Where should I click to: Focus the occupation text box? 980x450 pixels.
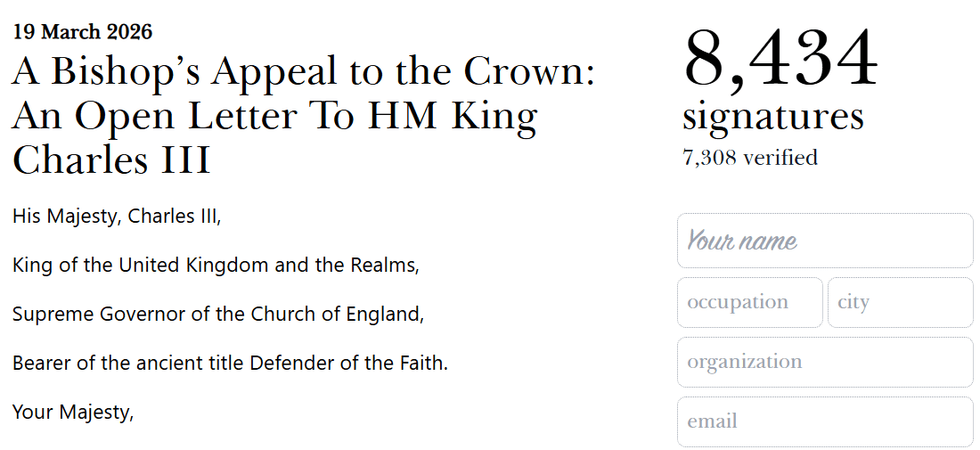coord(749,302)
